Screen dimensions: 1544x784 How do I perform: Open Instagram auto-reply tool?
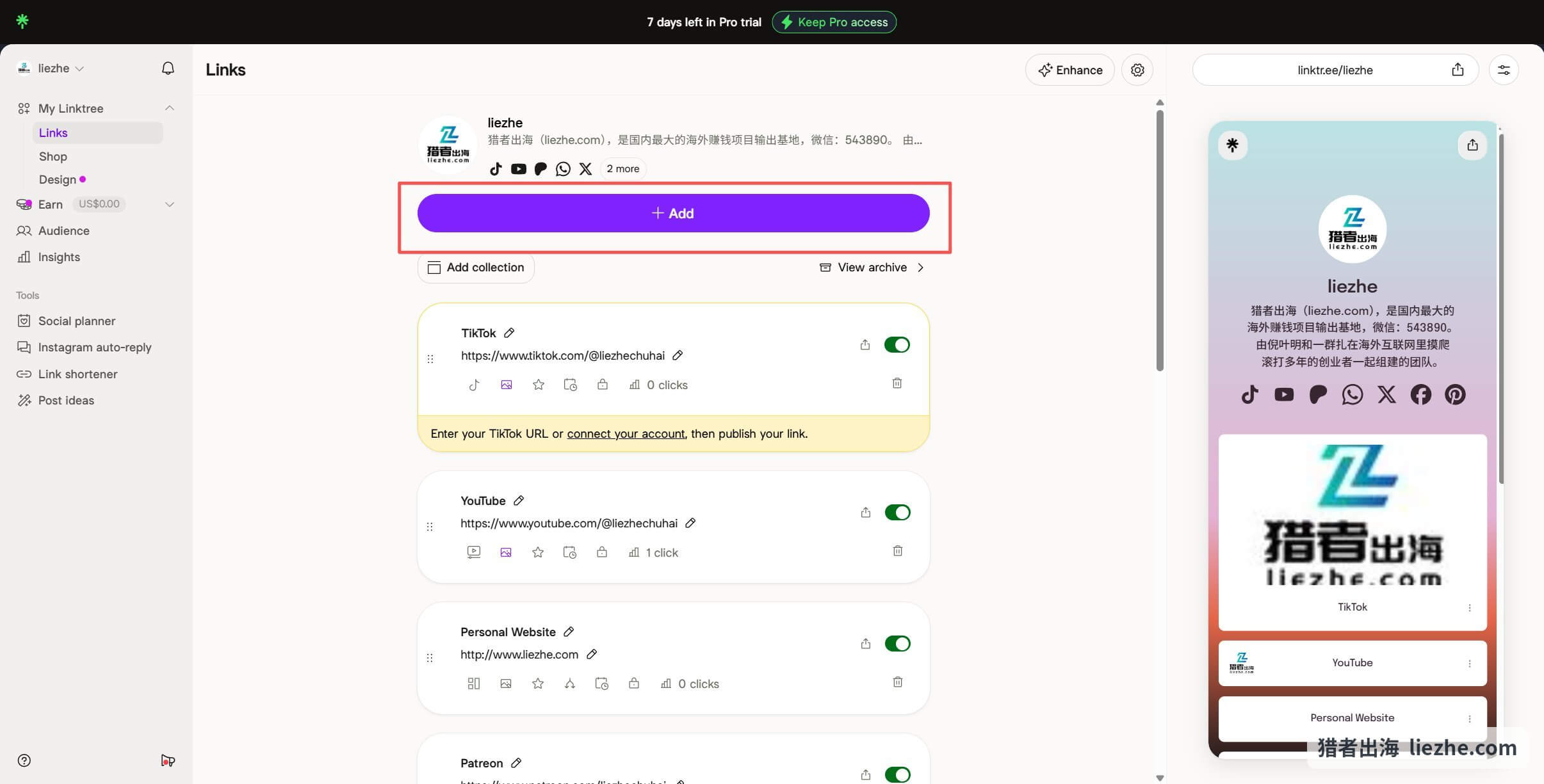[95, 347]
